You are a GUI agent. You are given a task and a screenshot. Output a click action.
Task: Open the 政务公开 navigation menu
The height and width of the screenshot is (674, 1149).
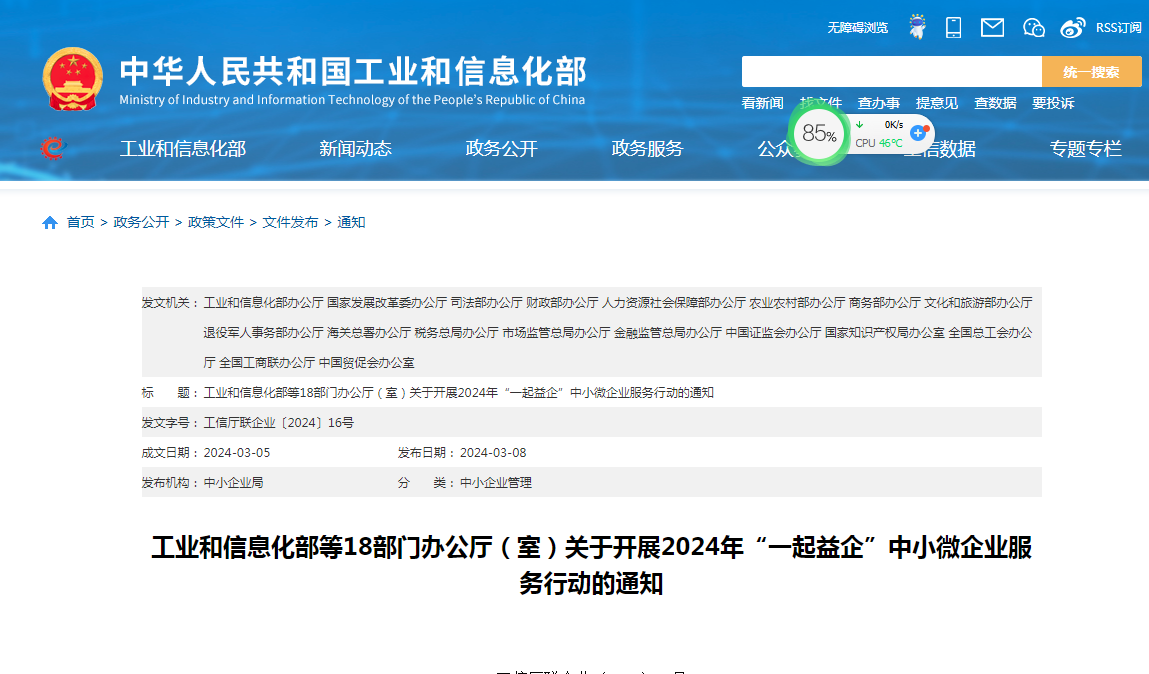(x=501, y=149)
